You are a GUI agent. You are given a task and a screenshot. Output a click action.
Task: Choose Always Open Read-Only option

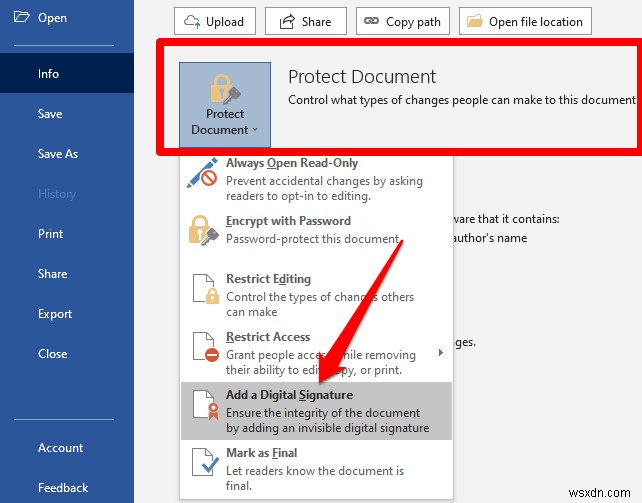(x=316, y=179)
